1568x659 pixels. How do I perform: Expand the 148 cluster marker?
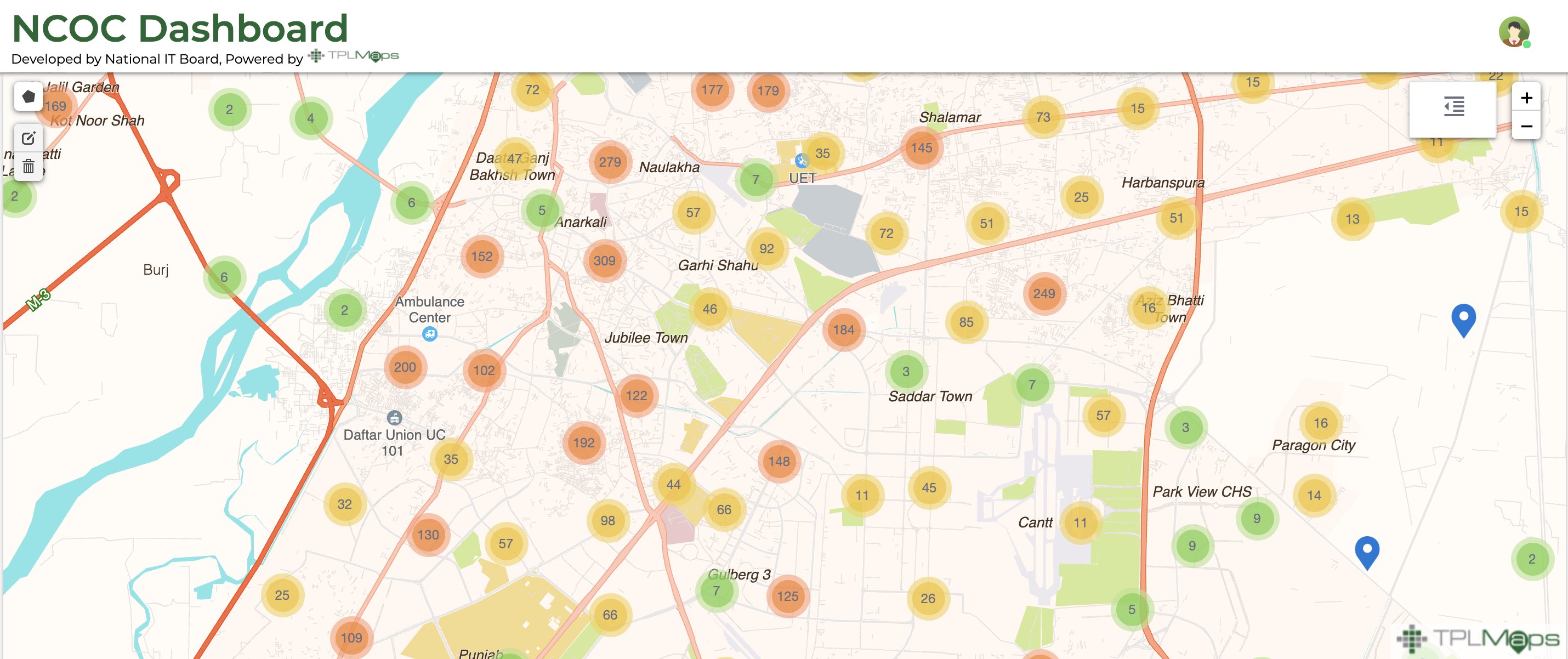[779, 461]
